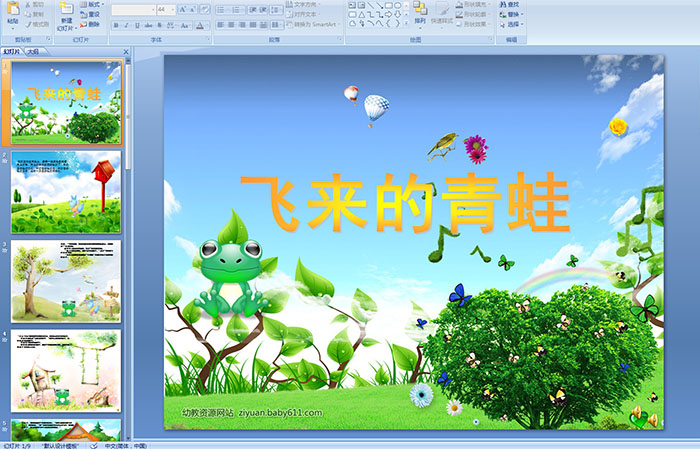Switch to the Slides (幻灯片) tab

pyautogui.click(x=12, y=52)
